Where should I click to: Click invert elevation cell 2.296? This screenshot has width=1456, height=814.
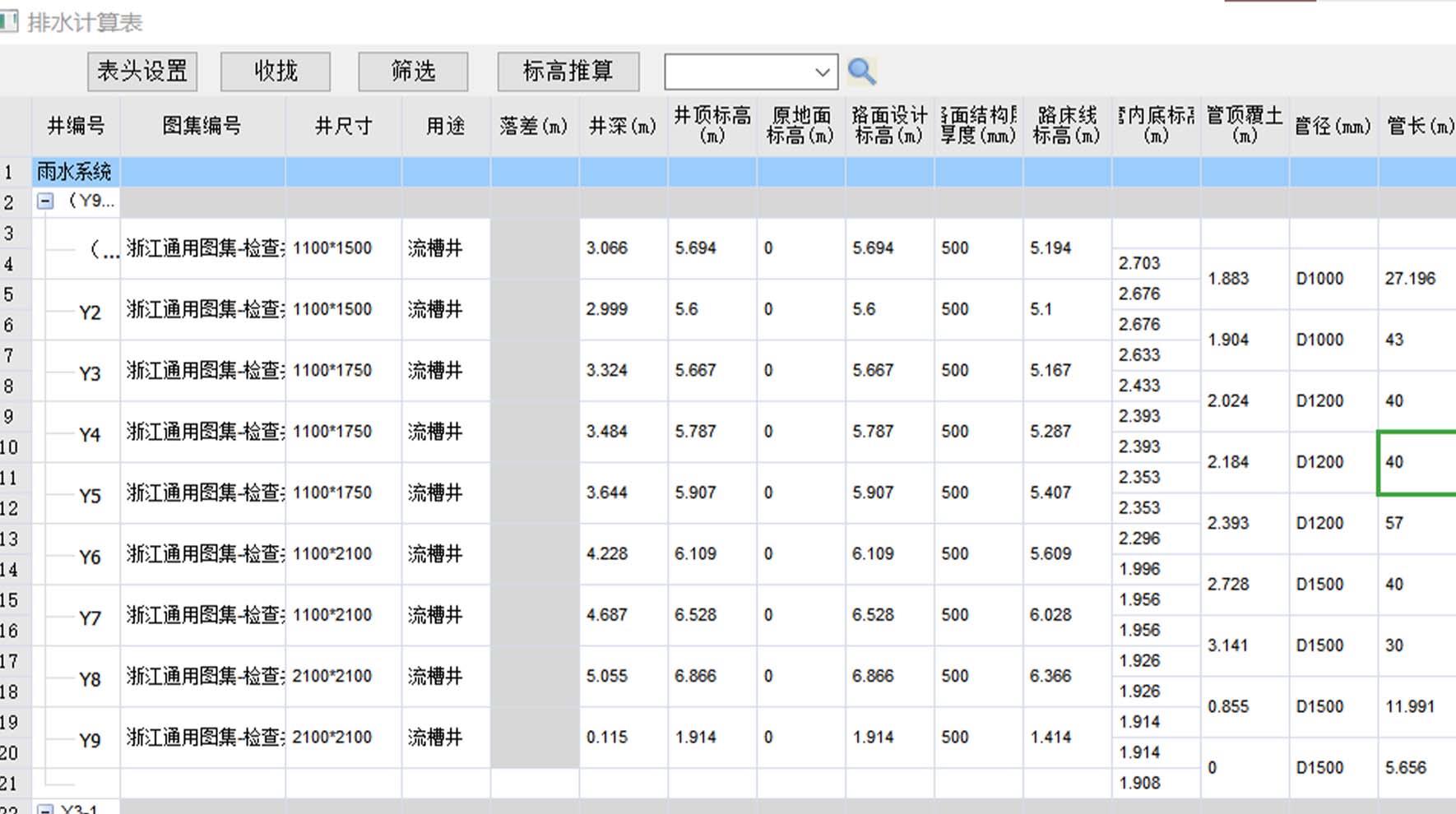point(1156,539)
